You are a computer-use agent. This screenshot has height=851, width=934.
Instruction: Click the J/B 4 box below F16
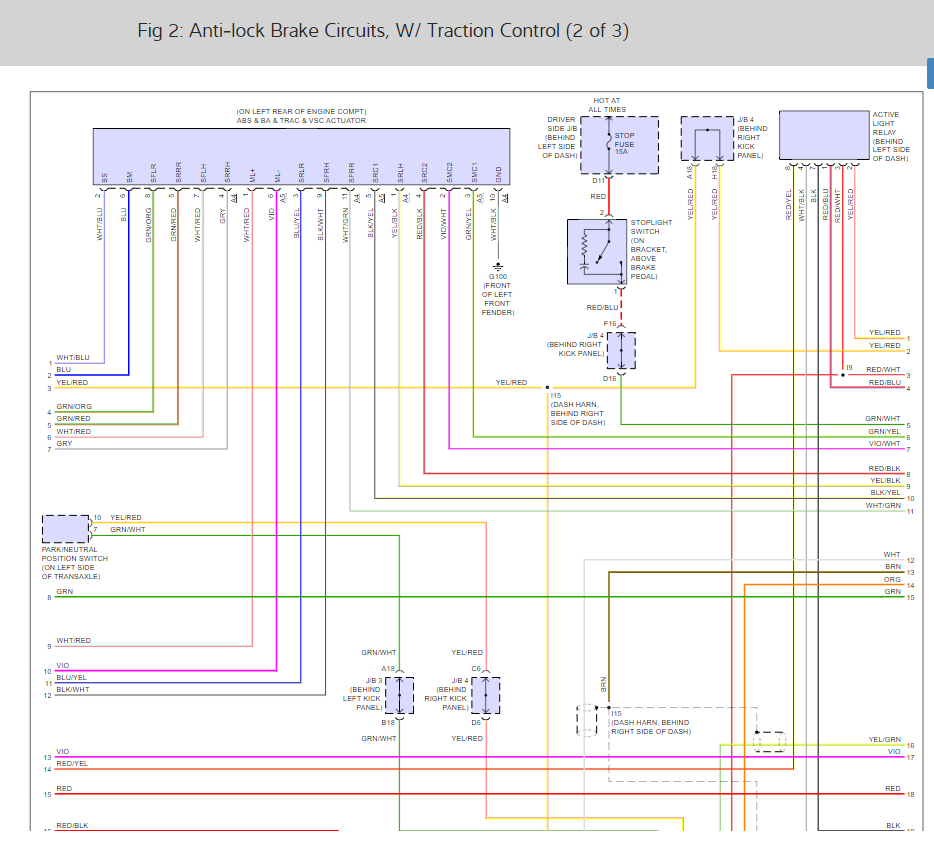point(621,350)
